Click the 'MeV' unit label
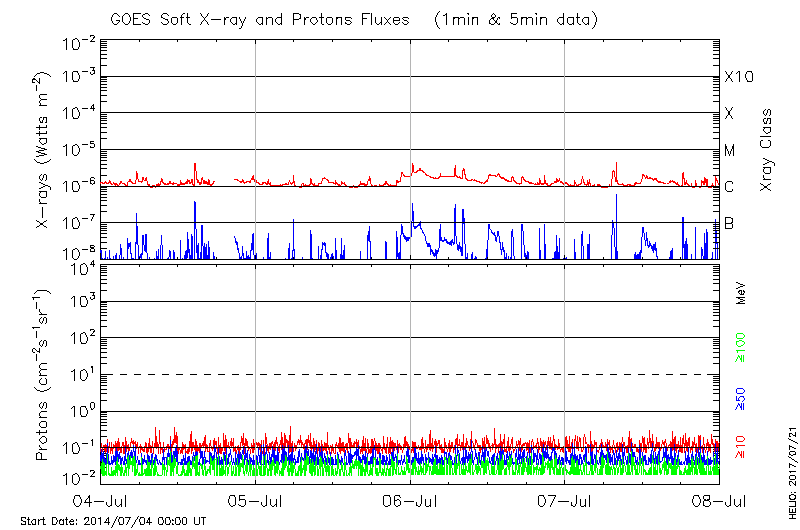 pos(742,293)
